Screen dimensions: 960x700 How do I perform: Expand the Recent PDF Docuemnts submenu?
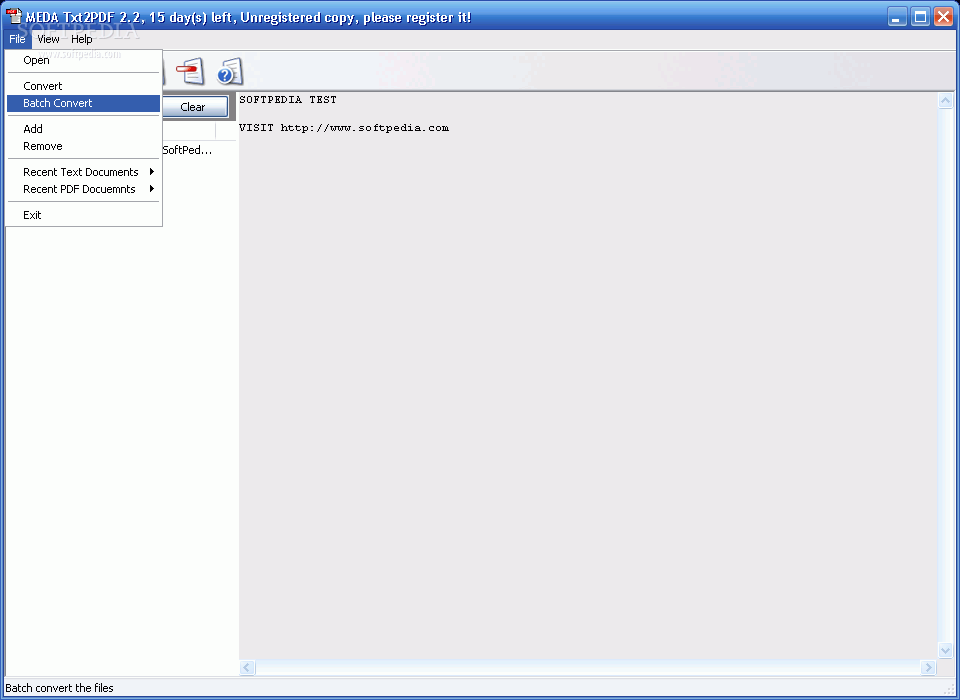click(x=83, y=189)
